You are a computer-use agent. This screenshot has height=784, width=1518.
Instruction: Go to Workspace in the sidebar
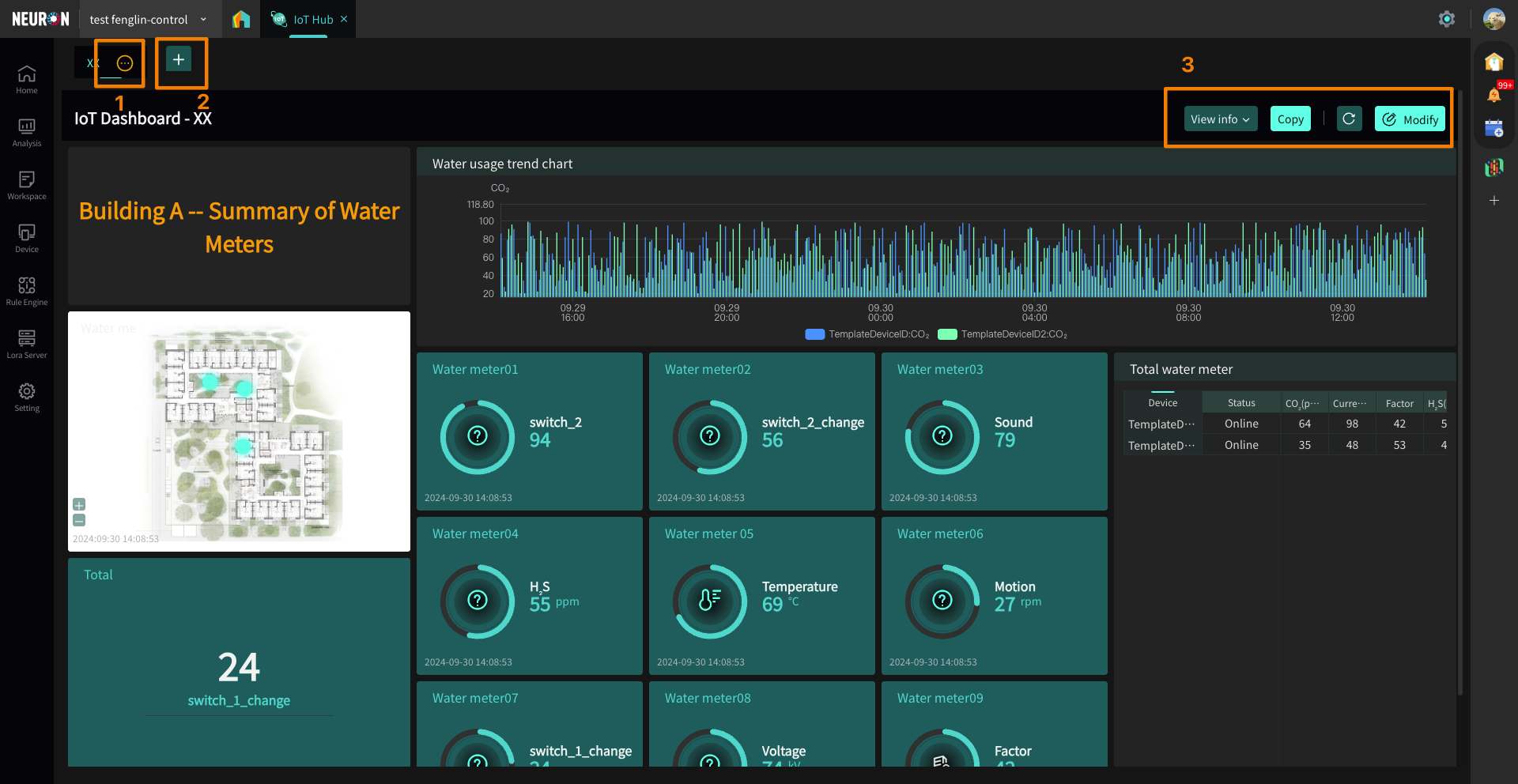click(x=27, y=186)
